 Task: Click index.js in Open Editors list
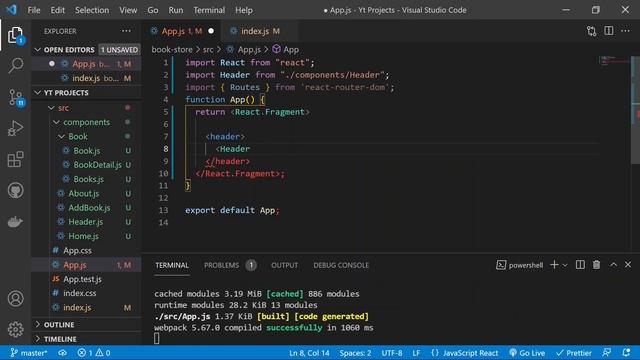coord(87,78)
